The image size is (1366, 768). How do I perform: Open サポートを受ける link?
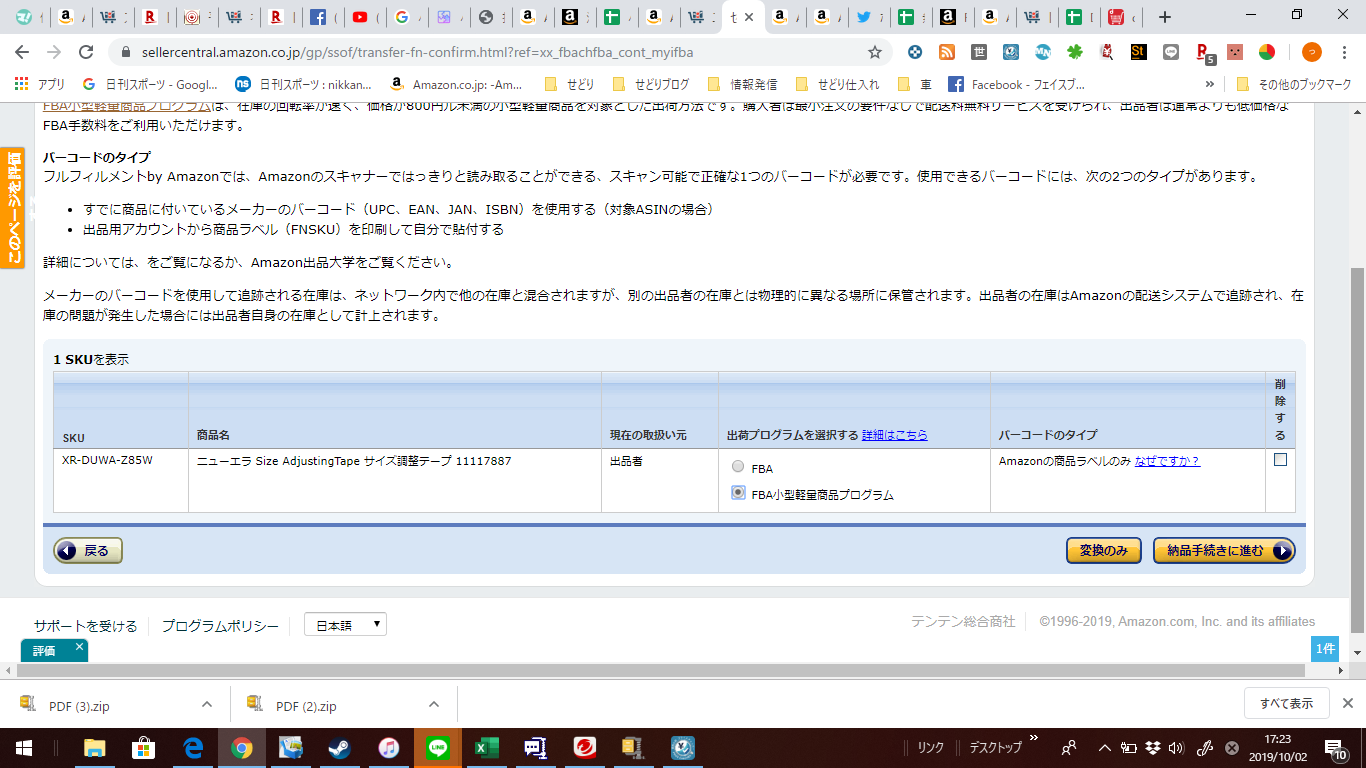pos(85,626)
